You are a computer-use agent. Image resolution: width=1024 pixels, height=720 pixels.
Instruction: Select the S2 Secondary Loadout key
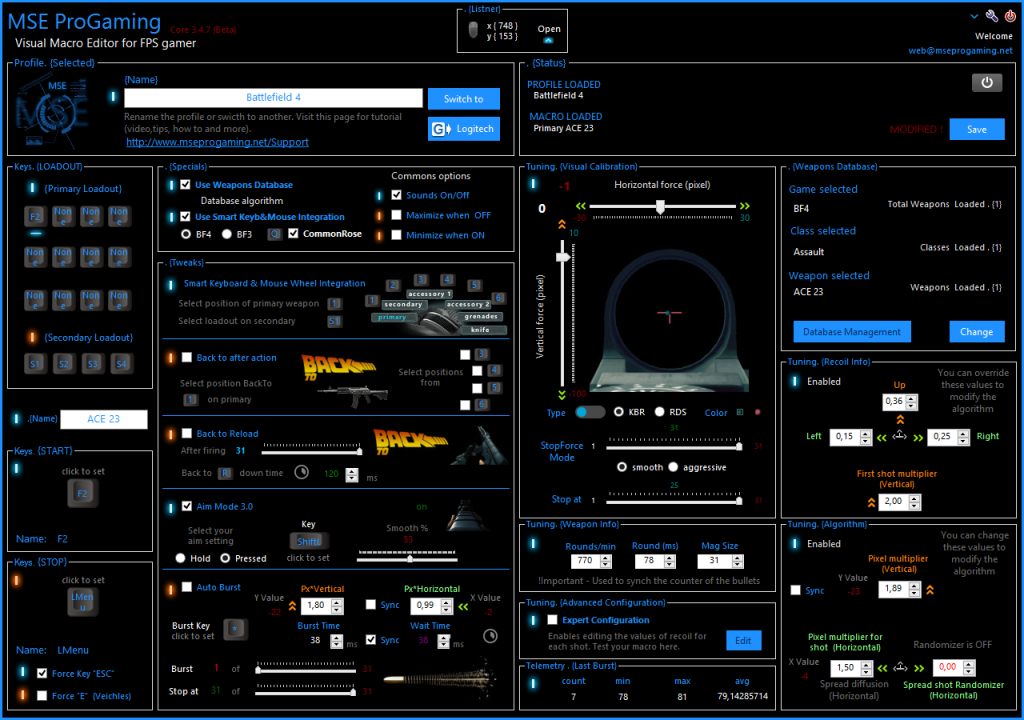pos(64,363)
